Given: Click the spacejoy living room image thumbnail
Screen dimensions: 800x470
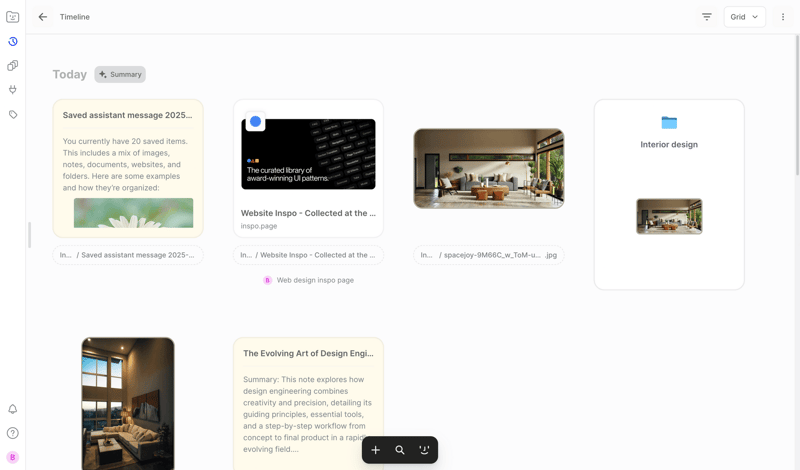Looking at the screenshot, I should coord(489,168).
